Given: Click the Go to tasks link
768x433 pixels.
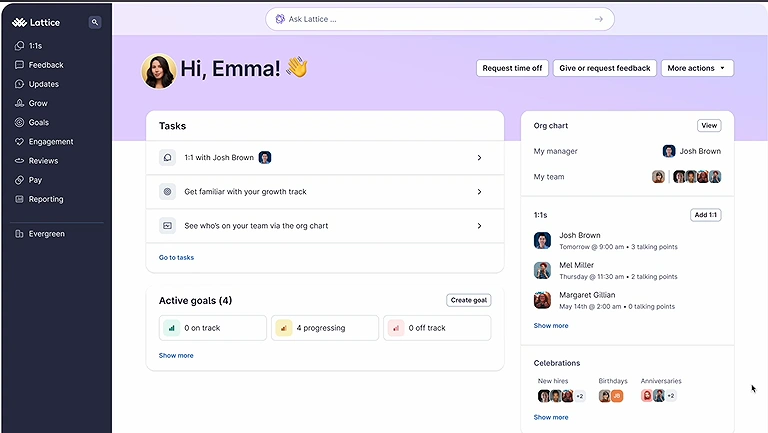Looking at the screenshot, I should click(176, 257).
